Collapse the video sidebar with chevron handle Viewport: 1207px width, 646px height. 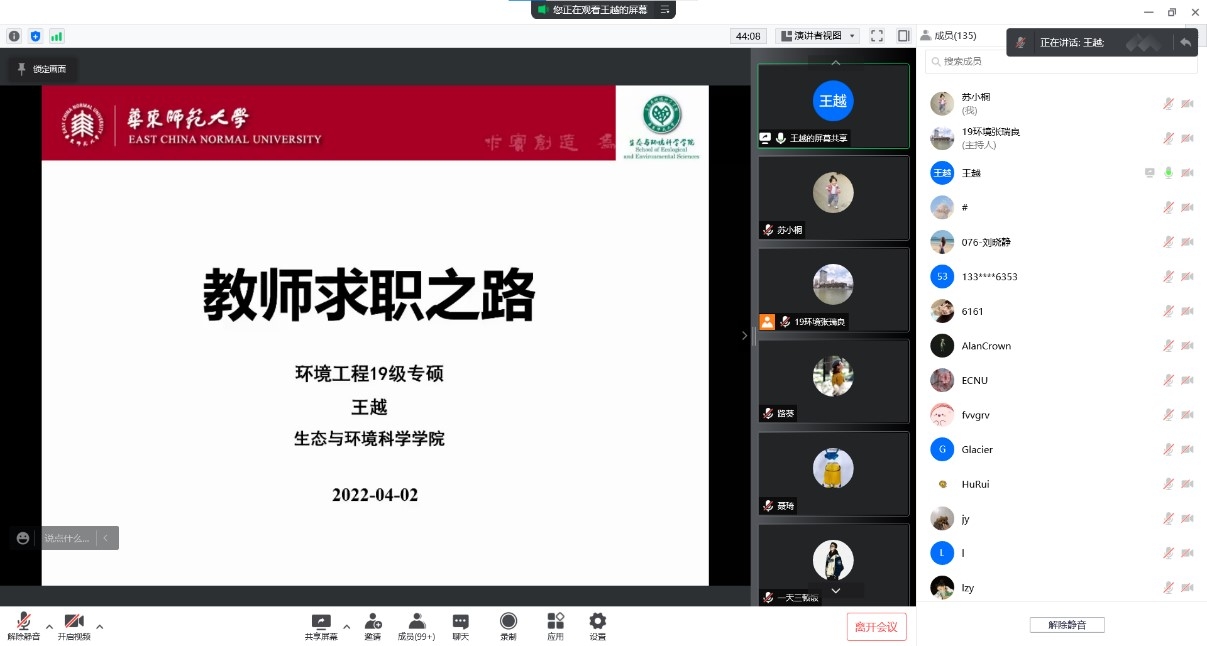point(744,336)
